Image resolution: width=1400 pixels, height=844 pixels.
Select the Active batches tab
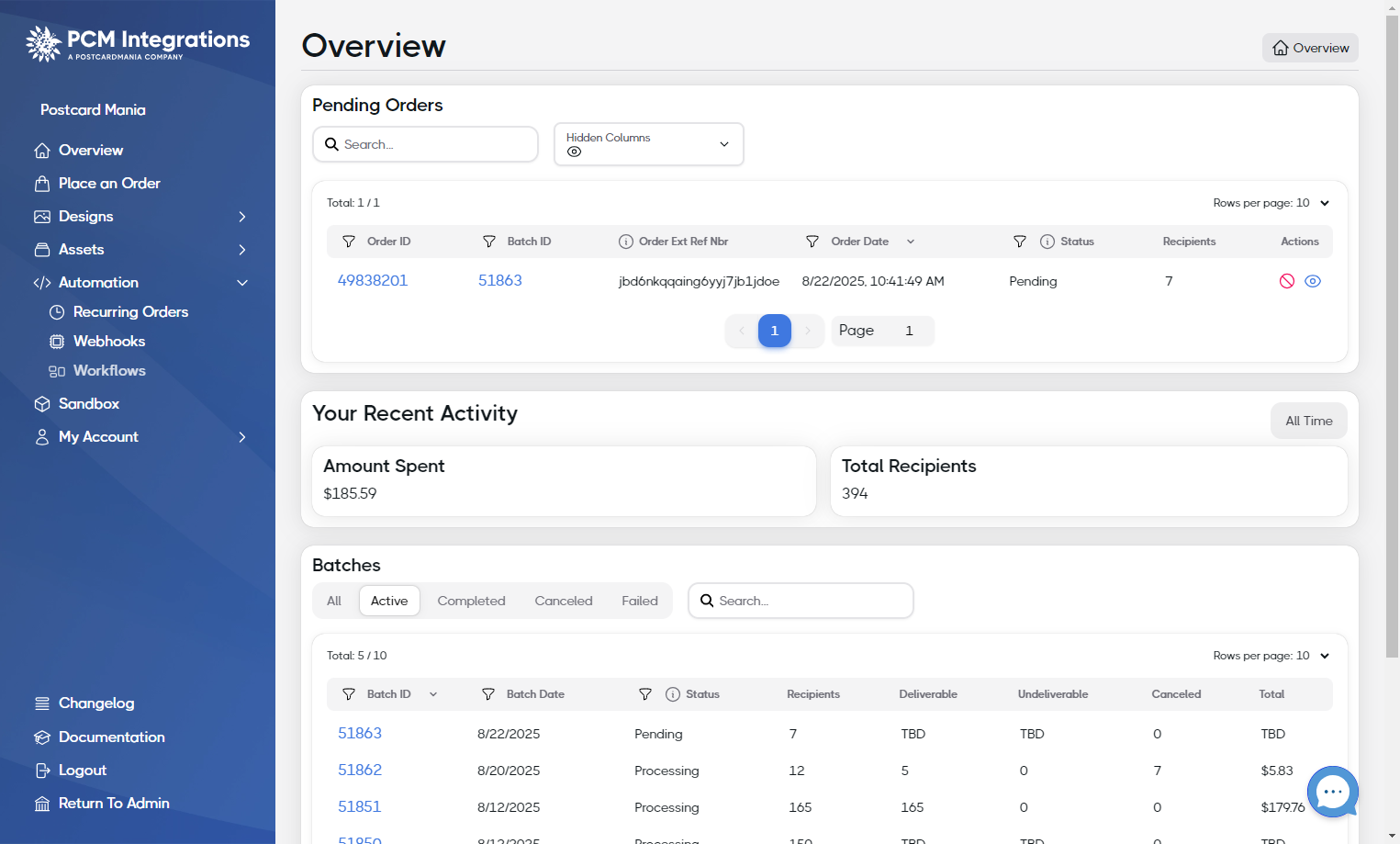click(x=389, y=601)
